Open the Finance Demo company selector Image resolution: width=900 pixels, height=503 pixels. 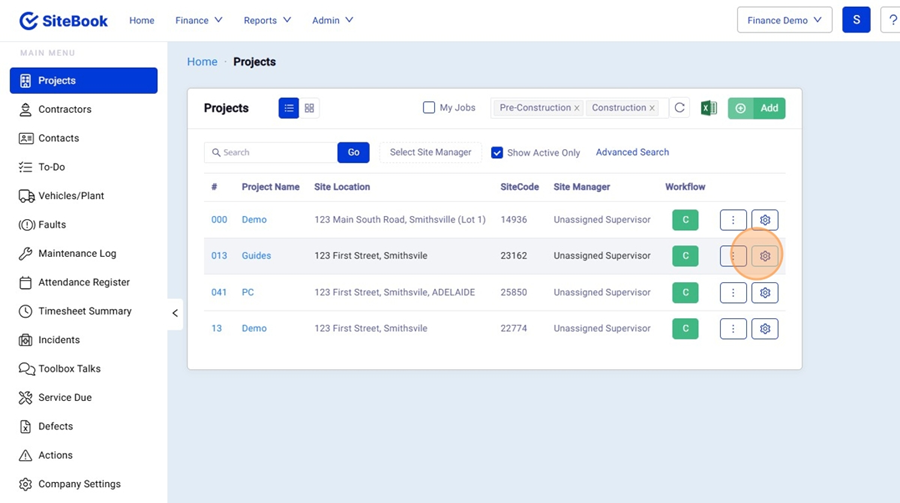coord(784,20)
